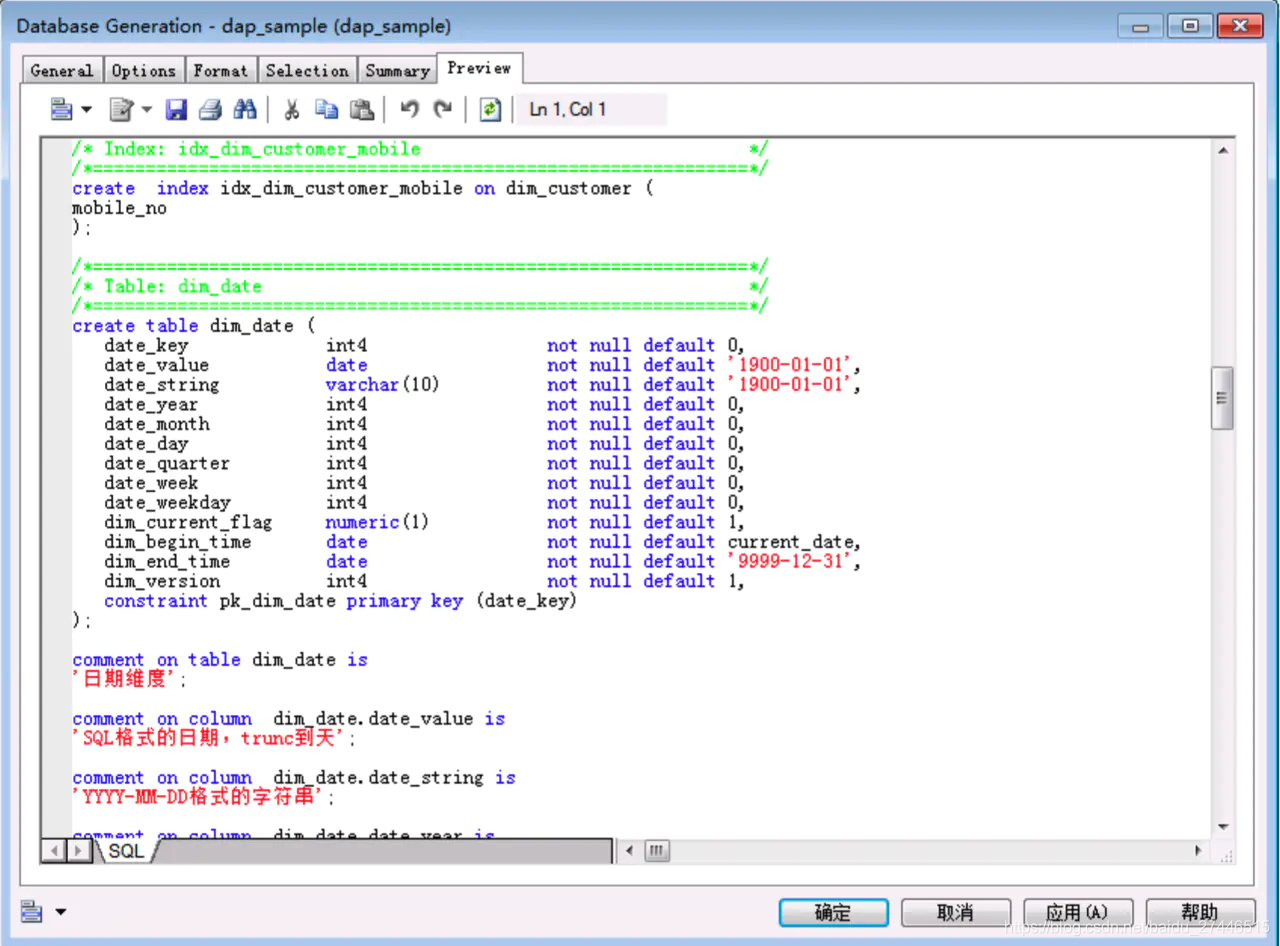Switch to the General tab
Screen dimensions: 1280x946
point(62,70)
